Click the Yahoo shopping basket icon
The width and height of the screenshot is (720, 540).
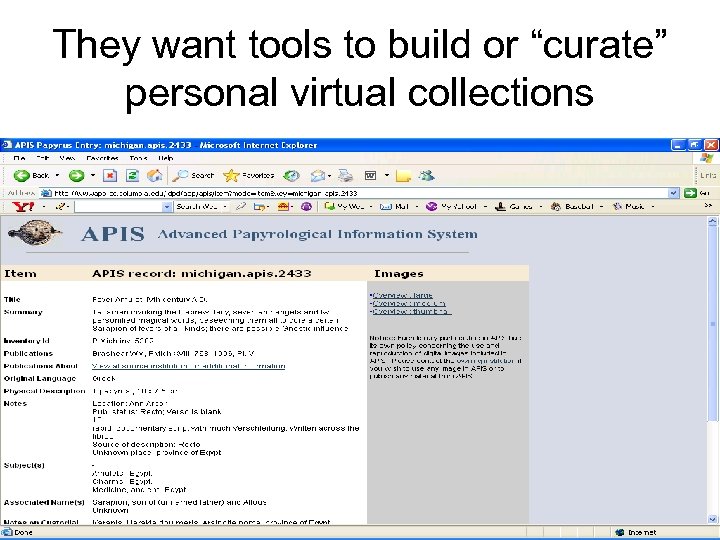(x=284, y=207)
